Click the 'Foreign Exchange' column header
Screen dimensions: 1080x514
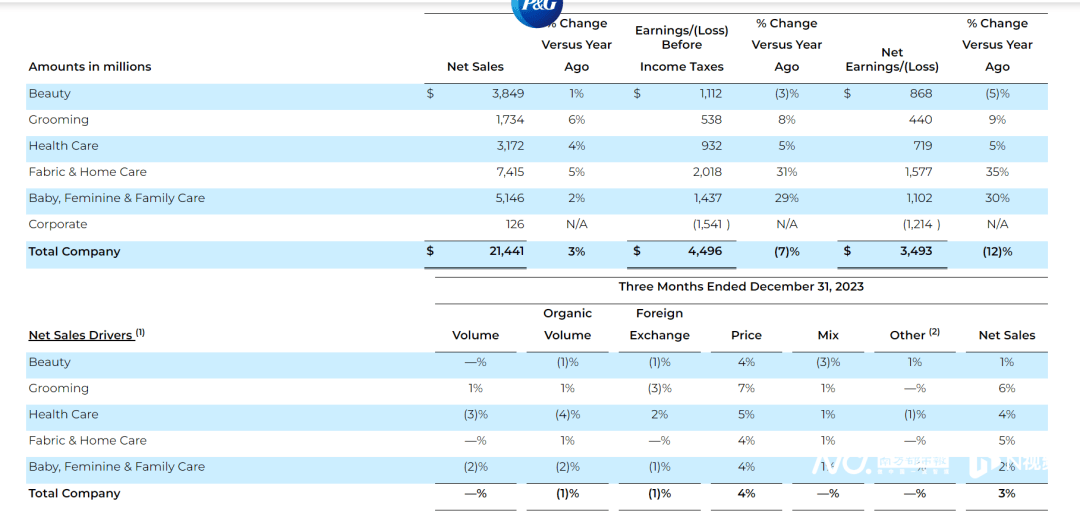tap(659, 325)
